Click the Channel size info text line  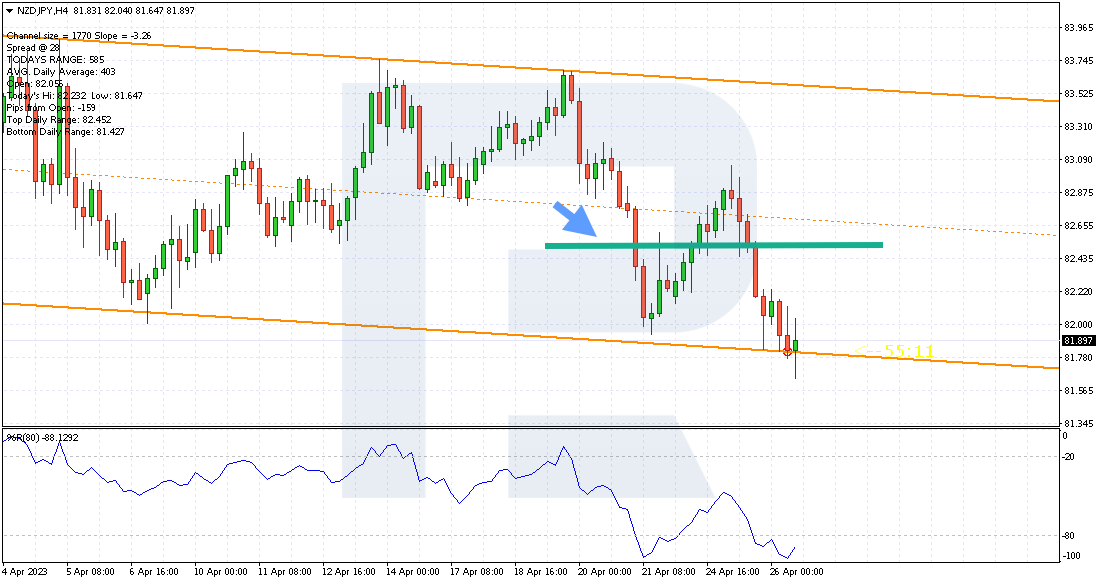pos(79,36)
